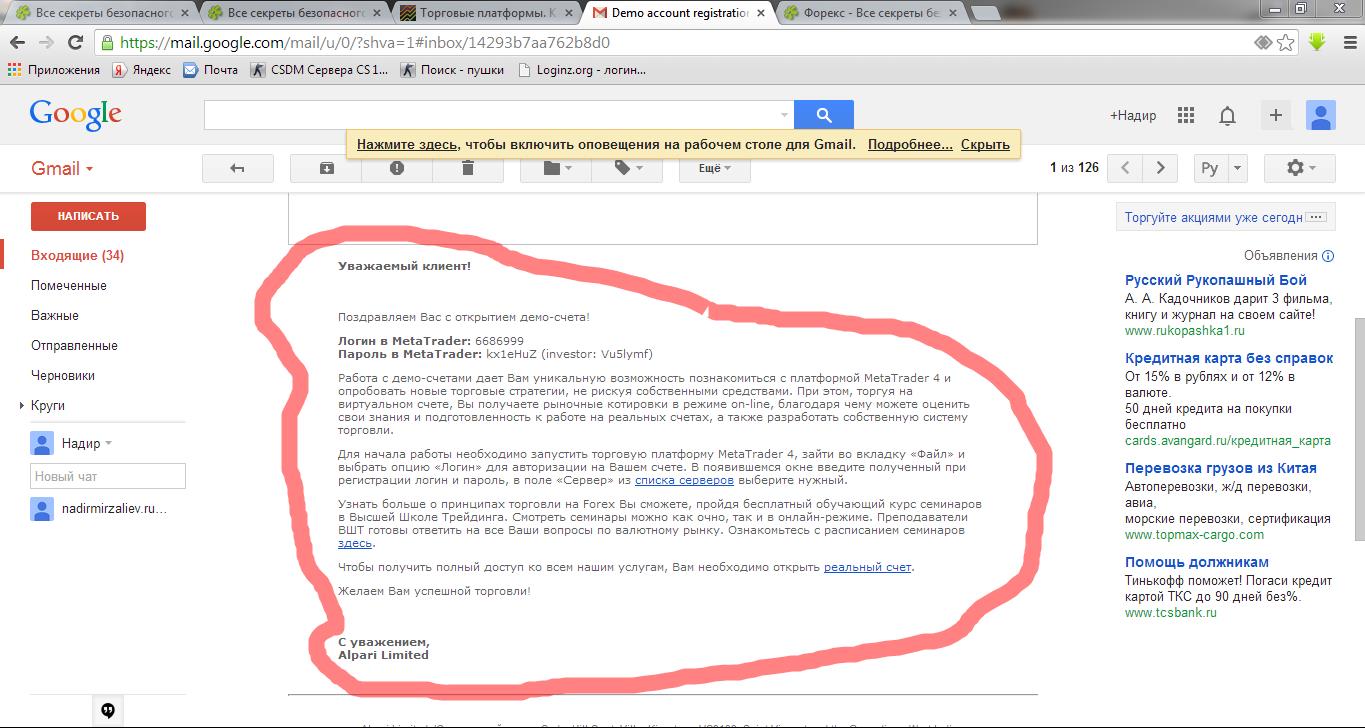Viewport: 1365px width, 728px height.
Task: Open the Приложения apps shortcut
Action: point(54,70)
